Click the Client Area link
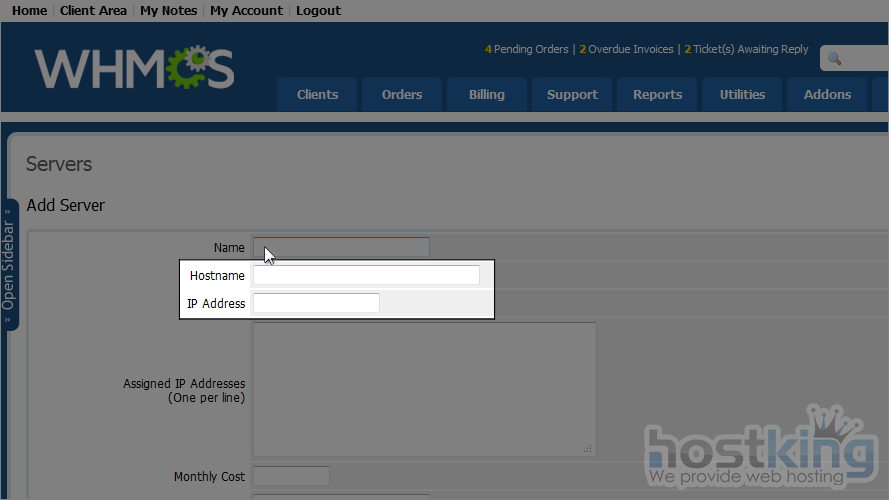Viewport: 889px width, 500px height. click(93, 10)
